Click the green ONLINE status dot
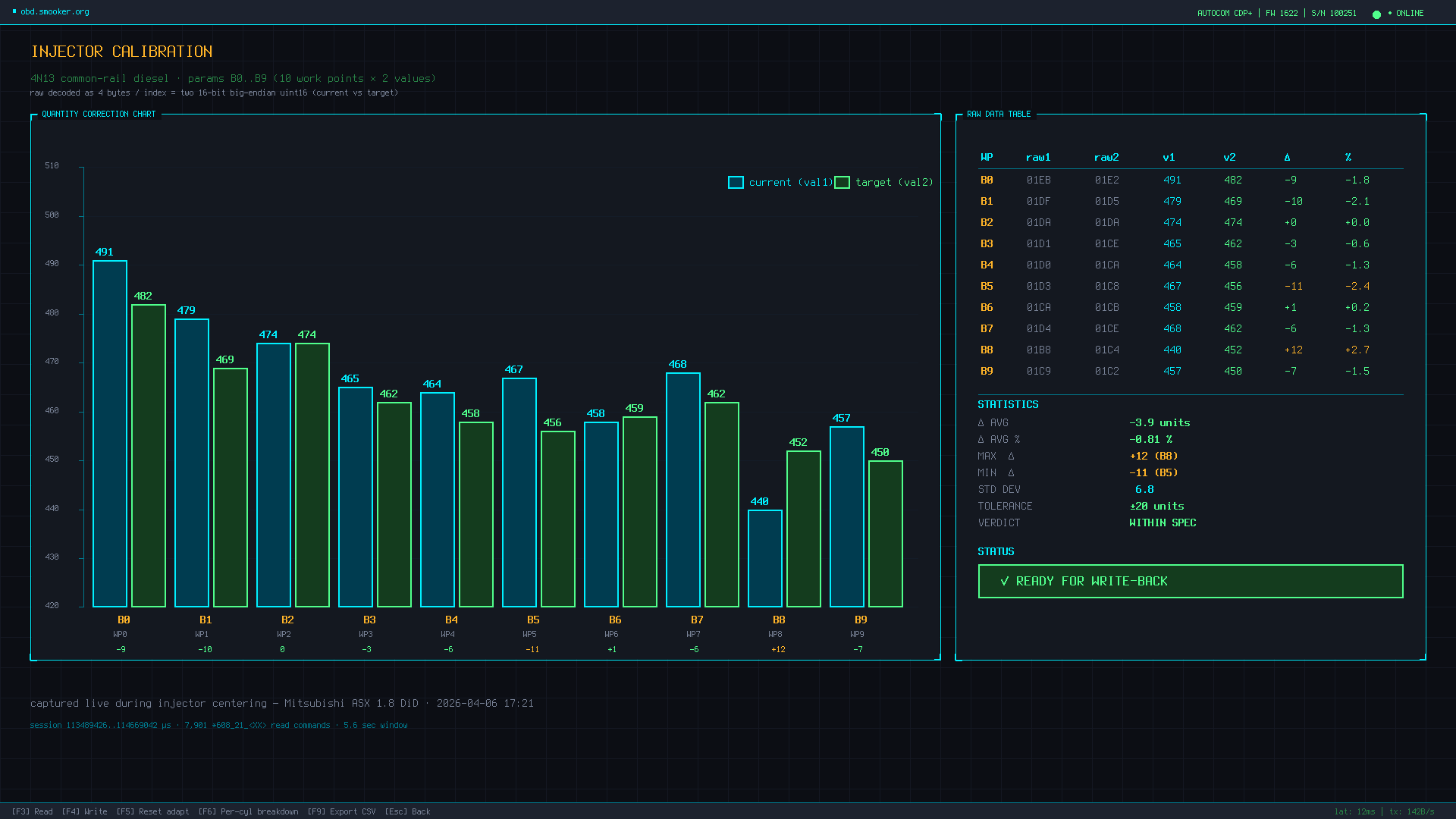The width and height of the screenshot is (1456, 819). click(1377, 13)
